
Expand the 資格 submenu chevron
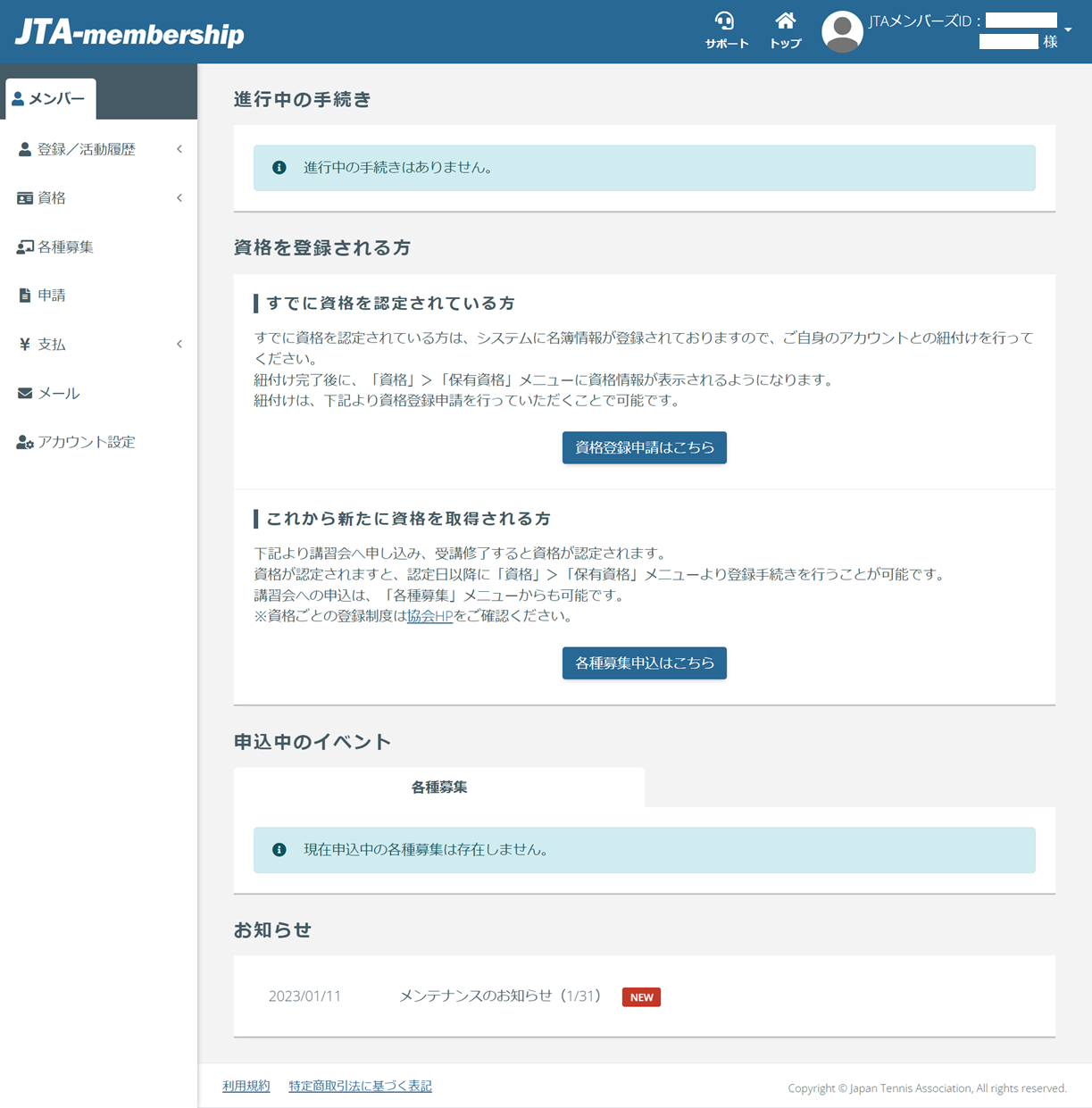pyautogui.click(x=179, y=197)
